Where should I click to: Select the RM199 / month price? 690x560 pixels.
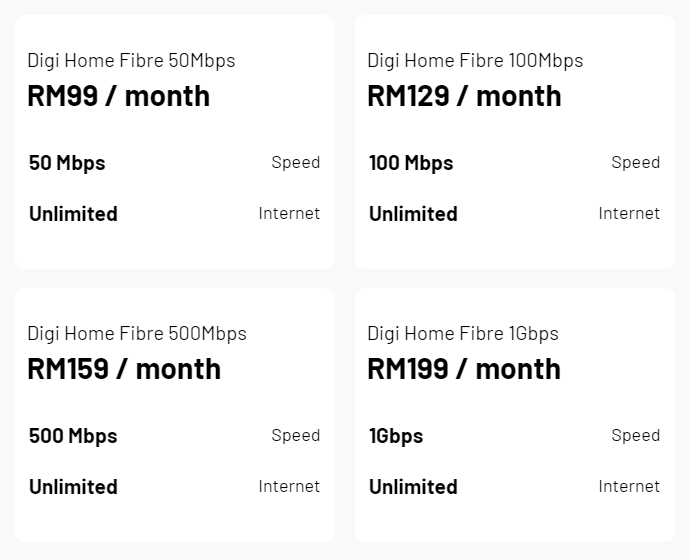[464, 369]
